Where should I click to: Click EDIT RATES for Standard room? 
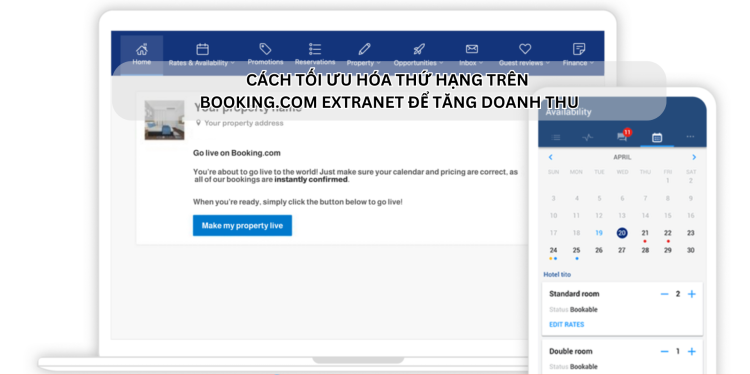566,324
